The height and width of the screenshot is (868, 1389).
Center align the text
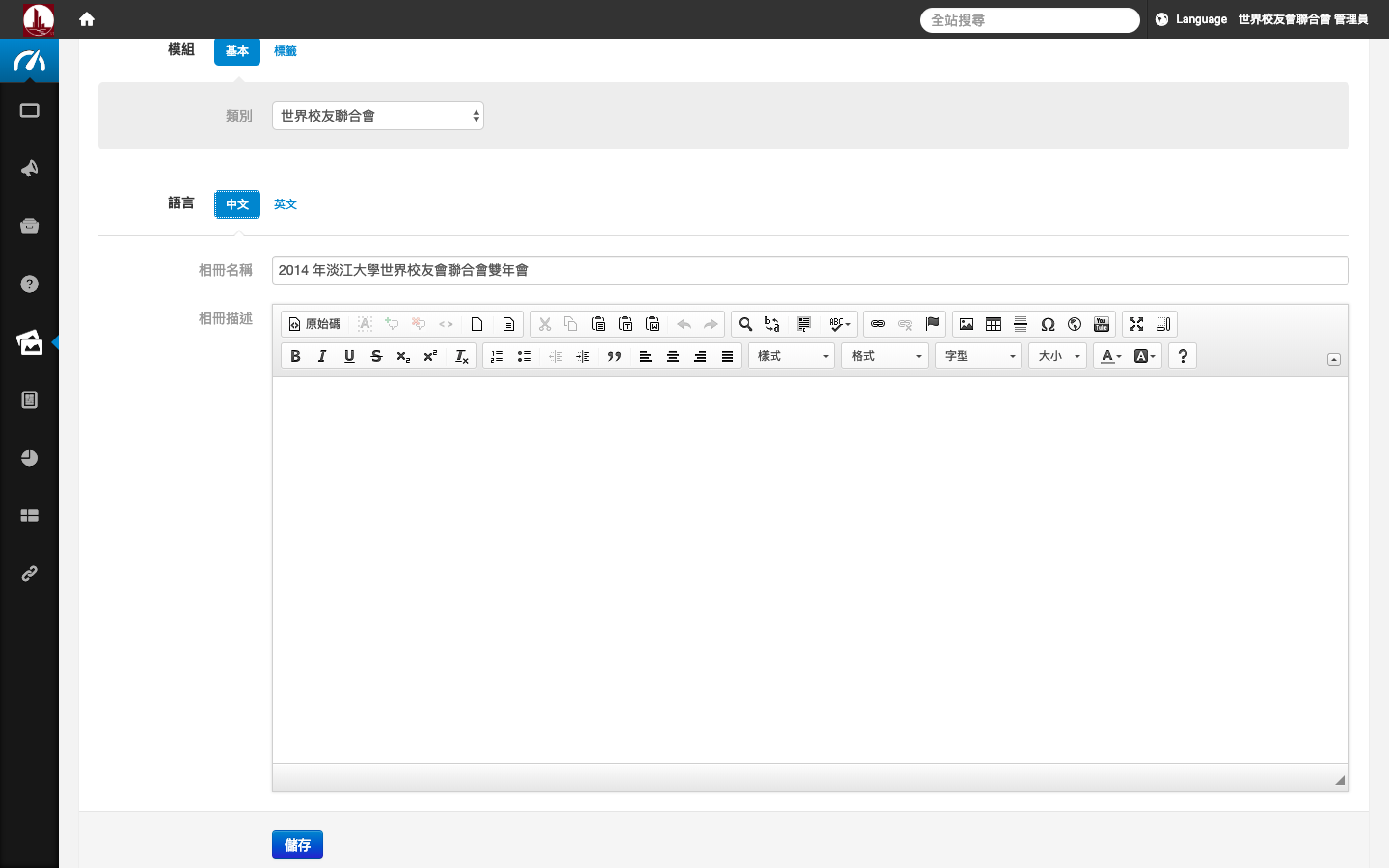[x=673, y=356]
